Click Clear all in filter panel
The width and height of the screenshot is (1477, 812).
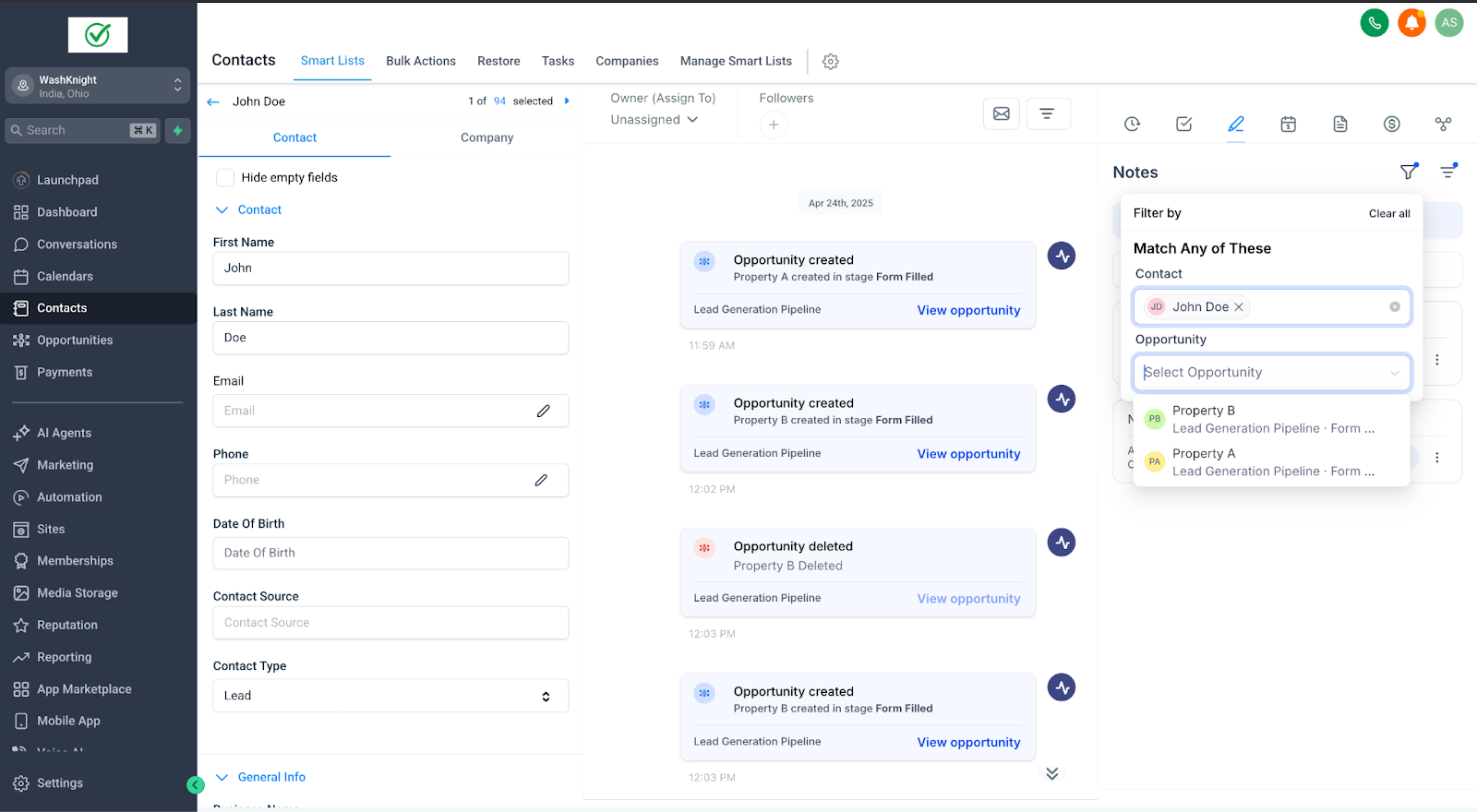pos(1388,213)
